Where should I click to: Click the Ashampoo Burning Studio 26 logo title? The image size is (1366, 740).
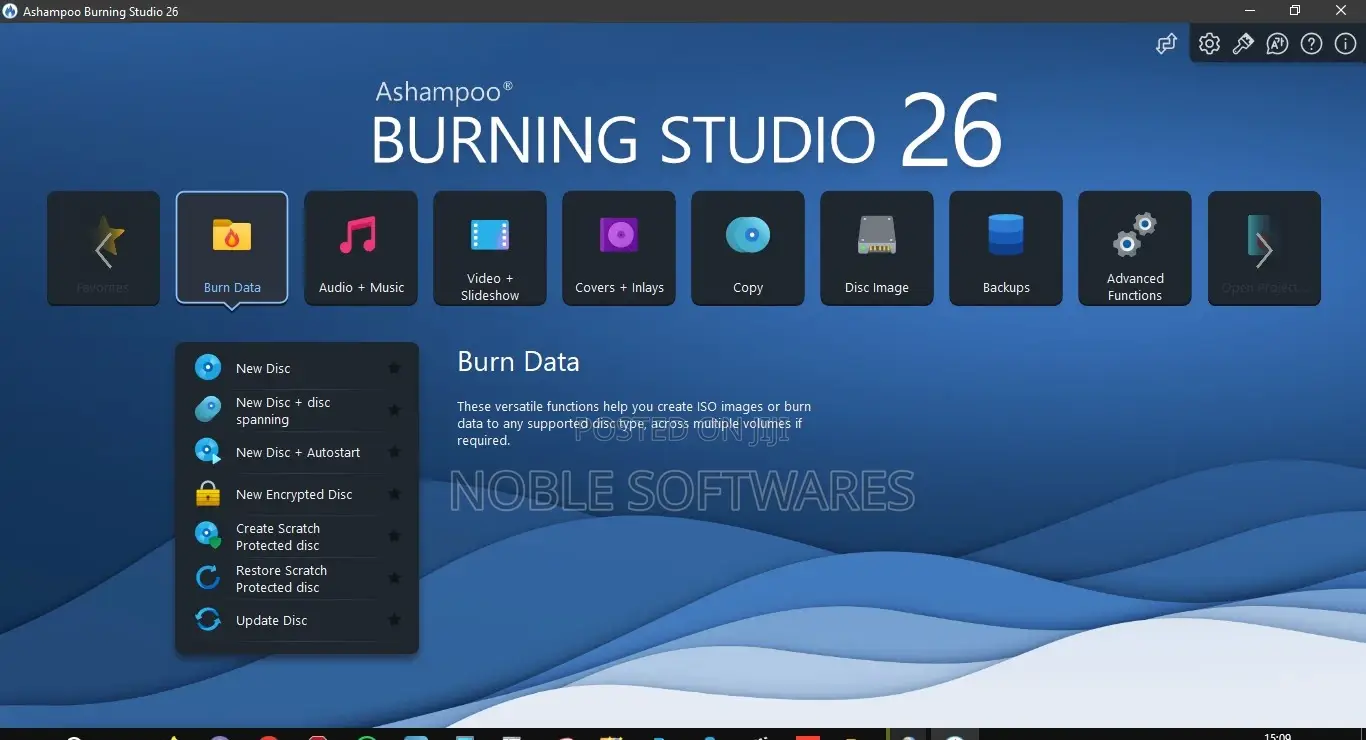tap(687, 125)
